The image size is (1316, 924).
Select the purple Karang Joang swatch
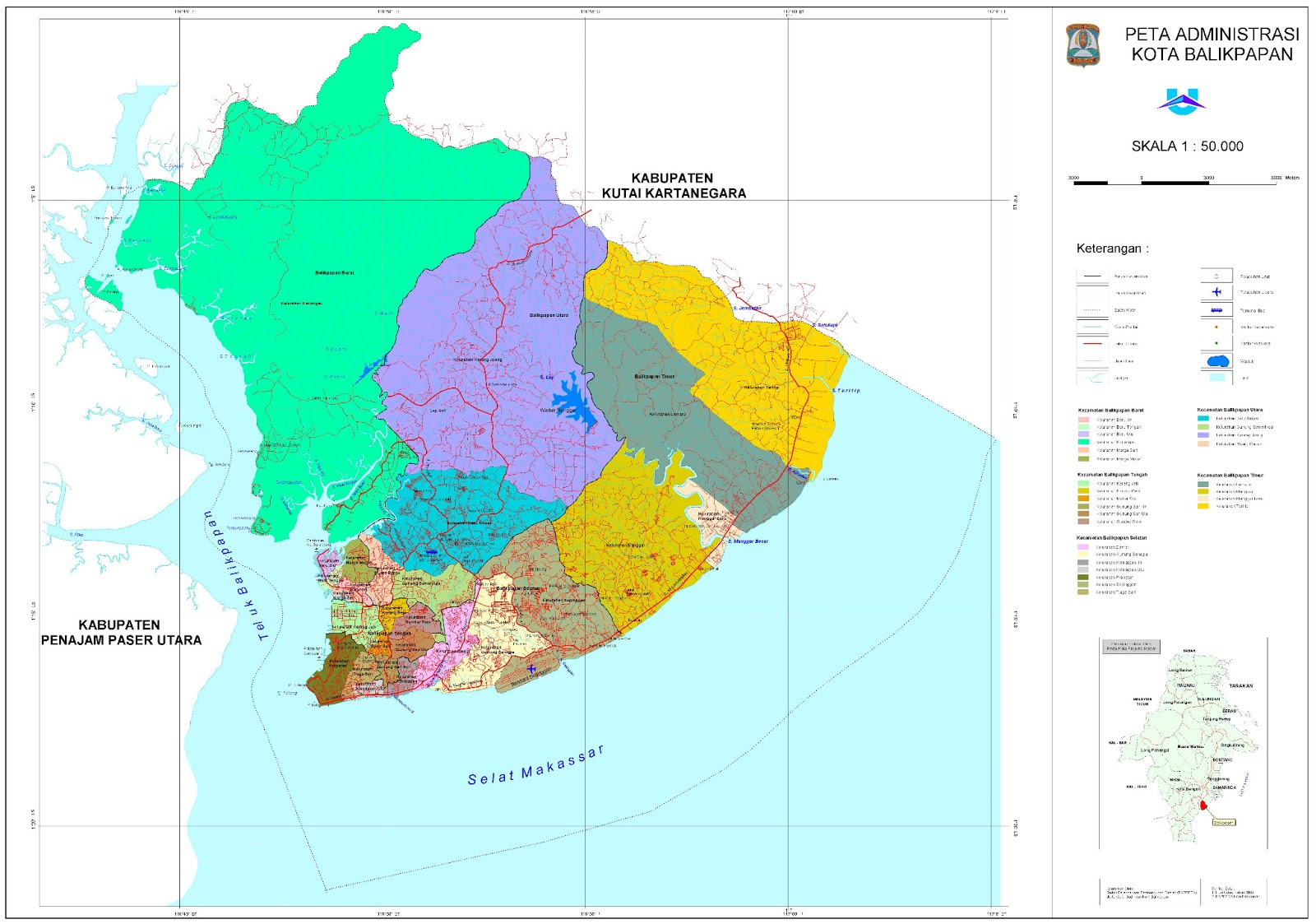(1203, 435)
